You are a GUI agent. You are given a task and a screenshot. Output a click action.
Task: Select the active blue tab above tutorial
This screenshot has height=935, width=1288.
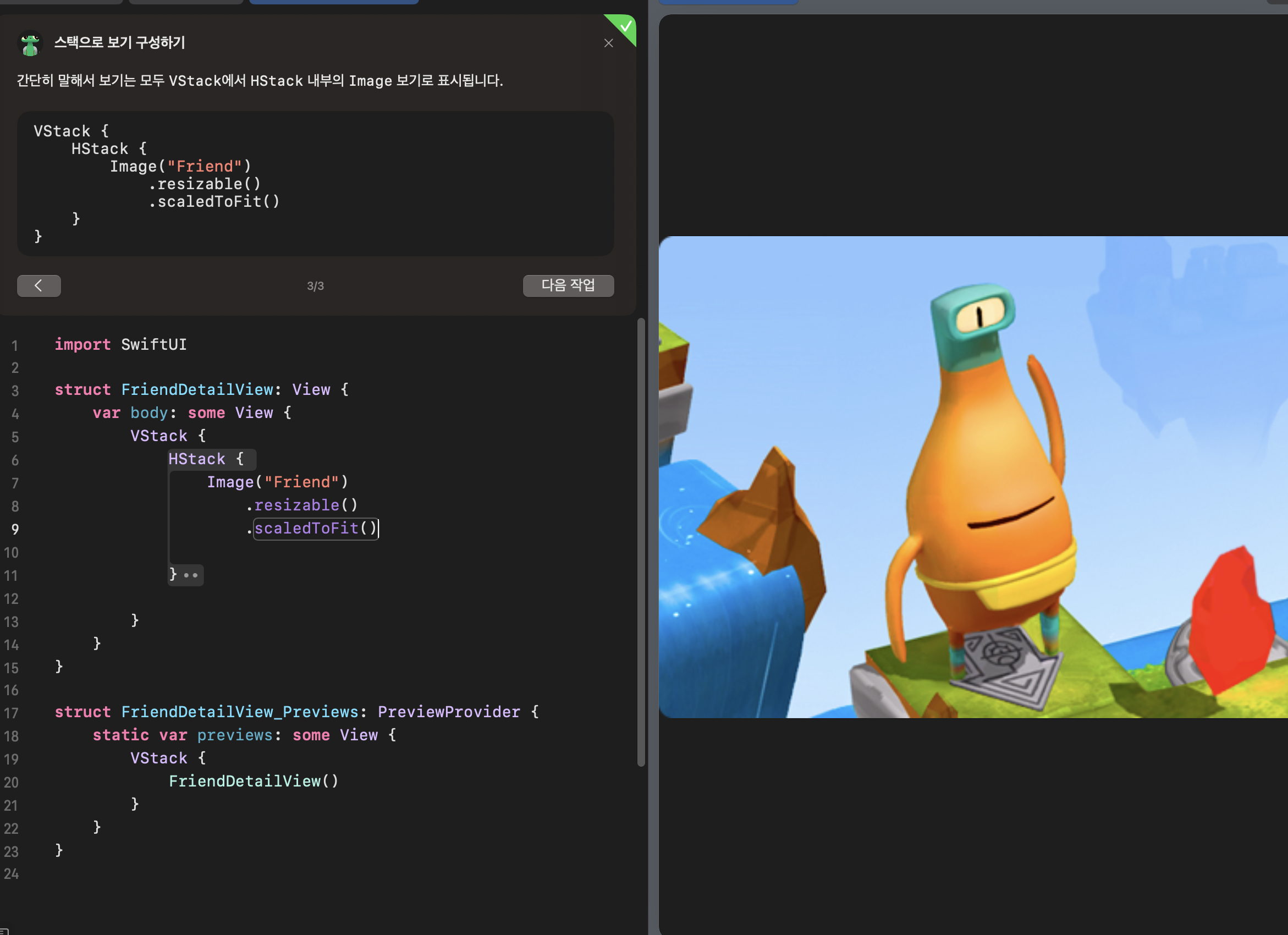pos(333,2)
